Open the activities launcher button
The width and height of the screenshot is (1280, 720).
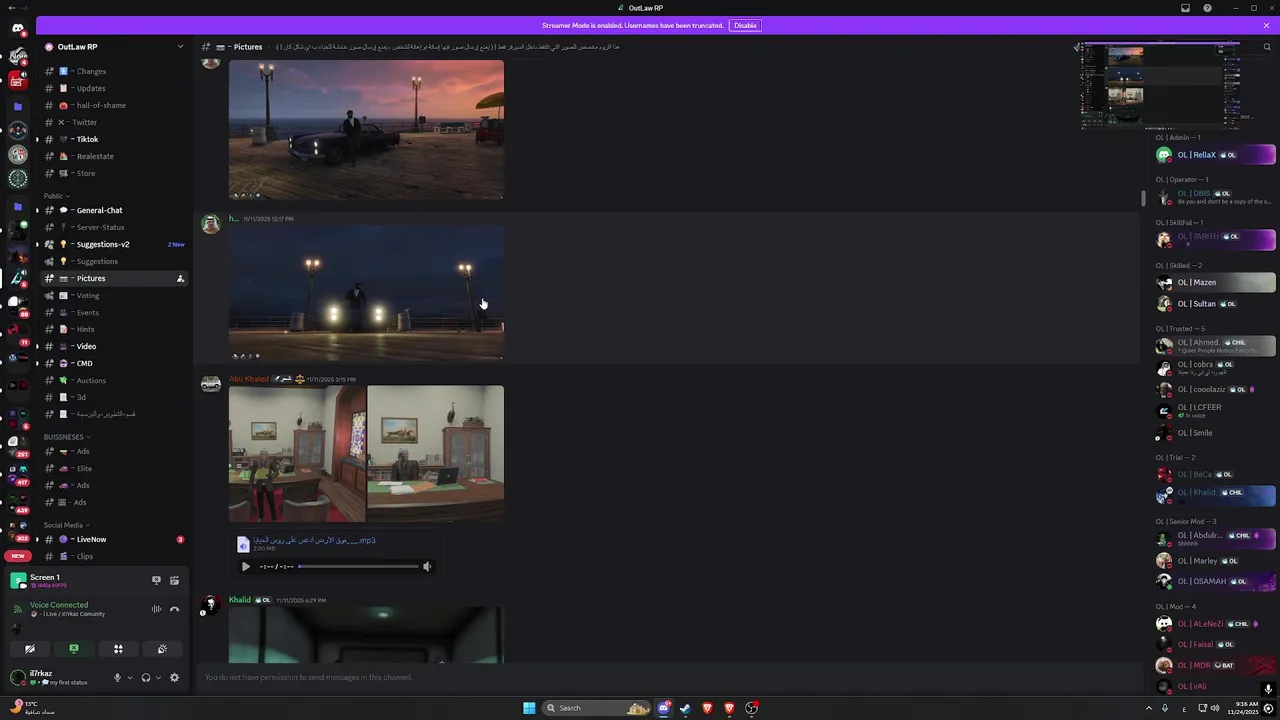(118, 649)
